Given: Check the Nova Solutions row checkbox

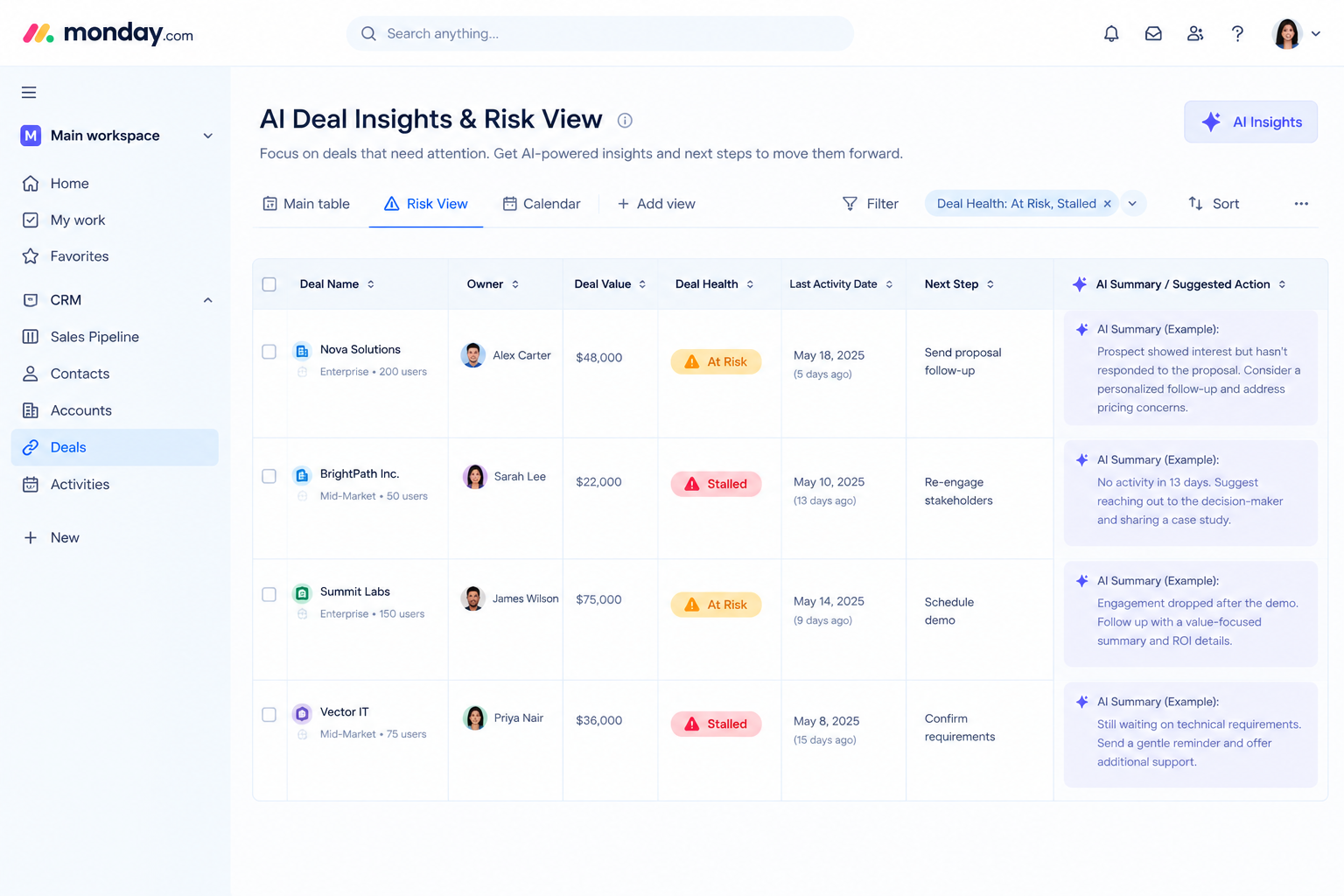Looking at the screenshot, I should pos(269,352).
